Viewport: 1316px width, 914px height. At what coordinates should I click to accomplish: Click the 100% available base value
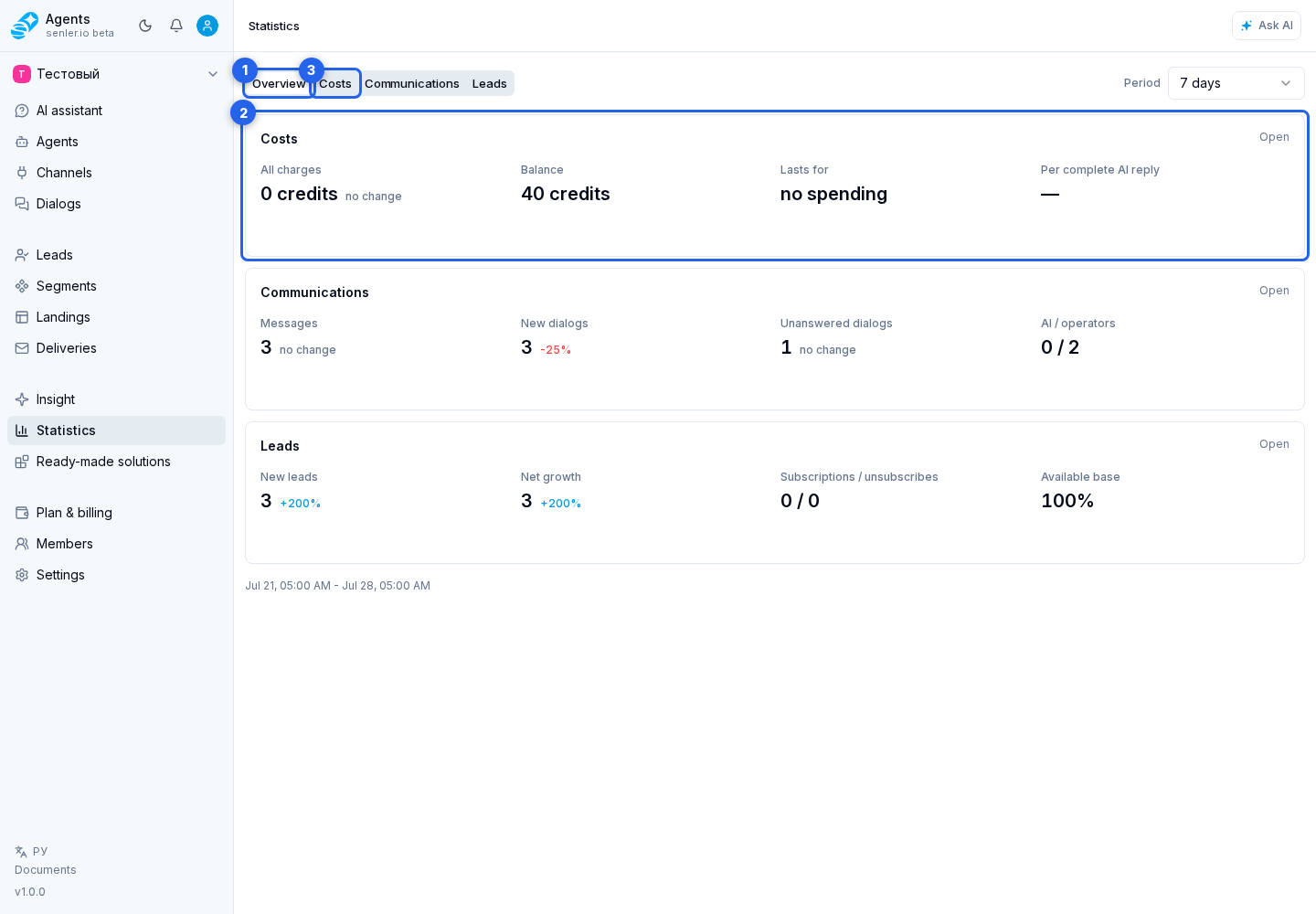click(x=1067, y=501)
